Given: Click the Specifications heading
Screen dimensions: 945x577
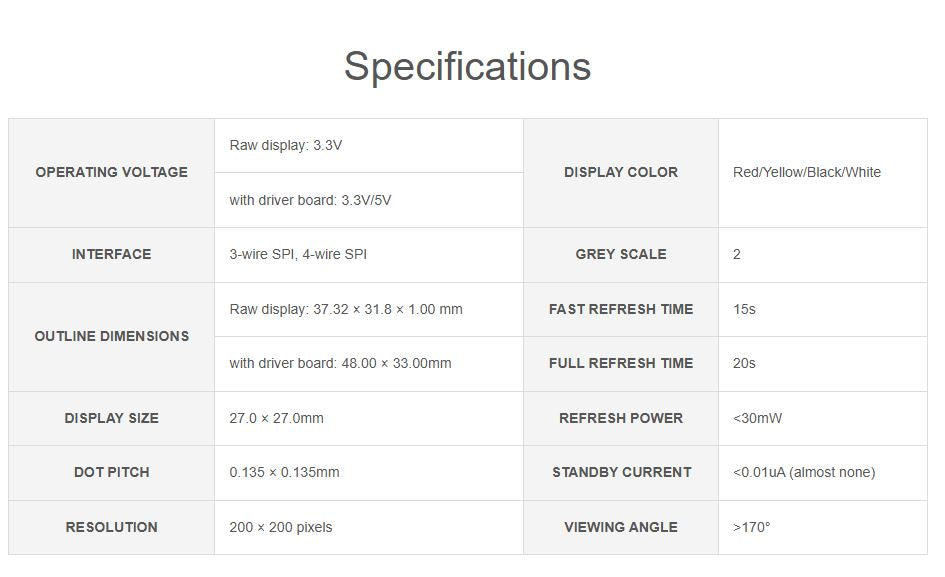Looking at the screenshot, I should [467, 66].
